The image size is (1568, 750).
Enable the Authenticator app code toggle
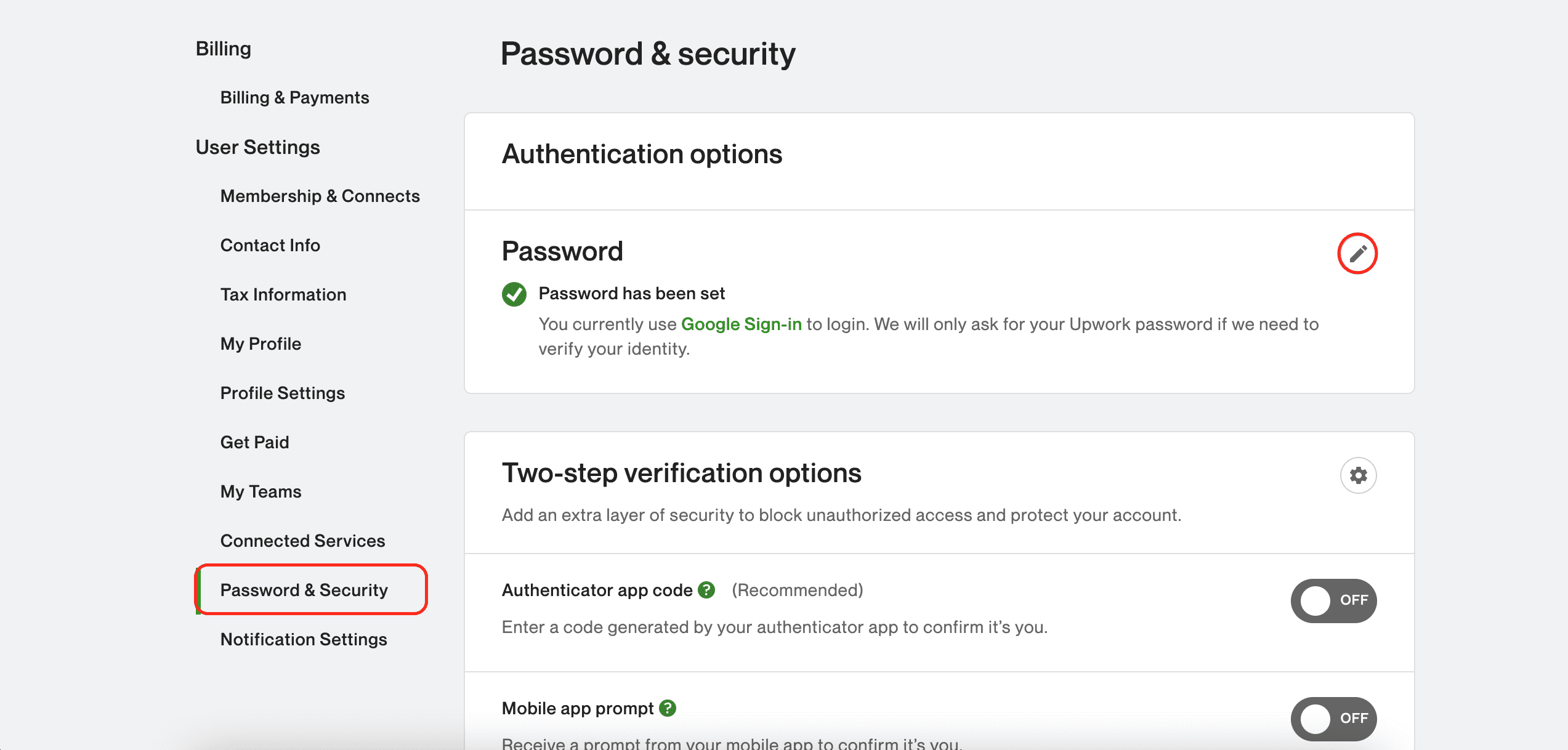coord(1333,600)
